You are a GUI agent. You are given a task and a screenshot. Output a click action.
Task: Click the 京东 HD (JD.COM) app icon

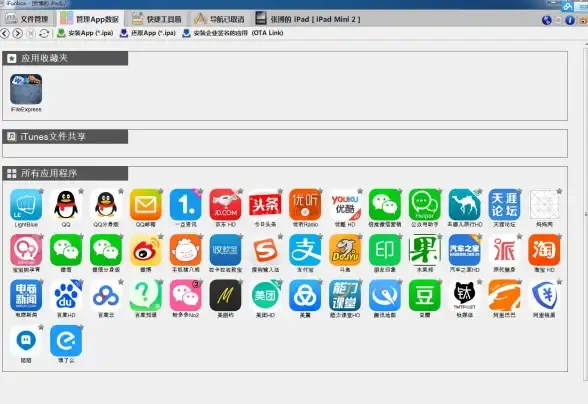point(225,204)
